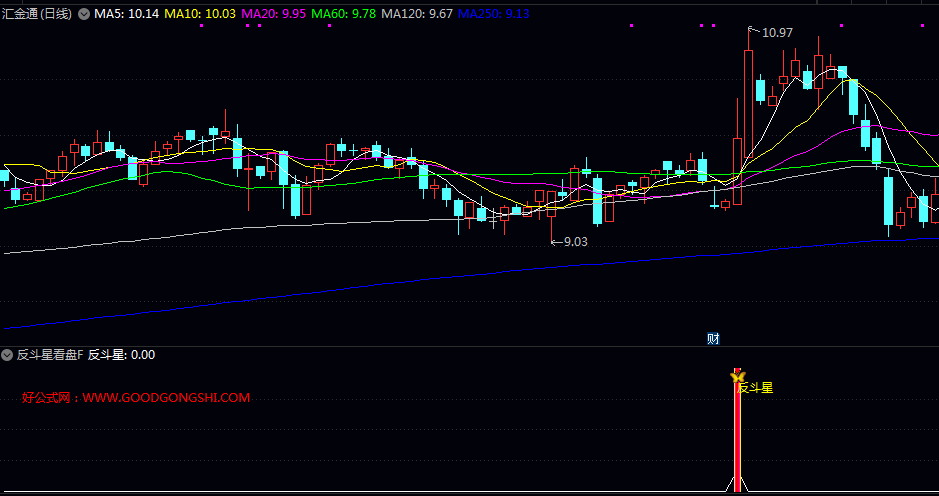Click the MA20: 9.95 label
The width and height of the screenshot is (939, 496).
point(274,14)
